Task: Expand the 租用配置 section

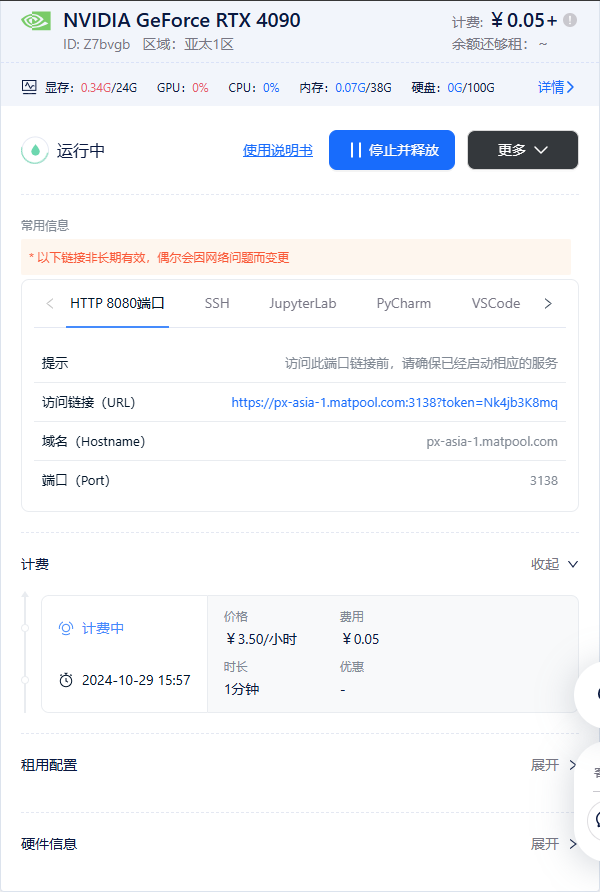Action: 554,765
